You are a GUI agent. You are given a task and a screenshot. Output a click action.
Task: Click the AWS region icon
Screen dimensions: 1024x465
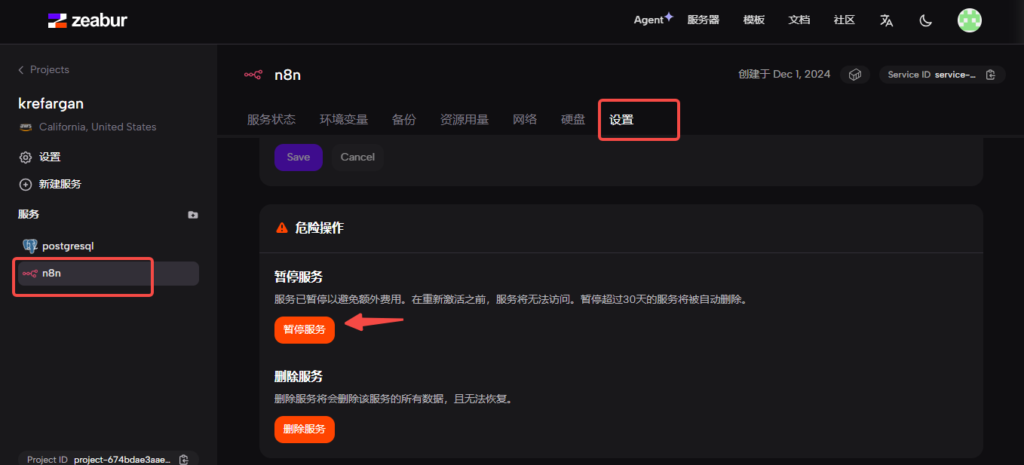(x=25, y=127)
